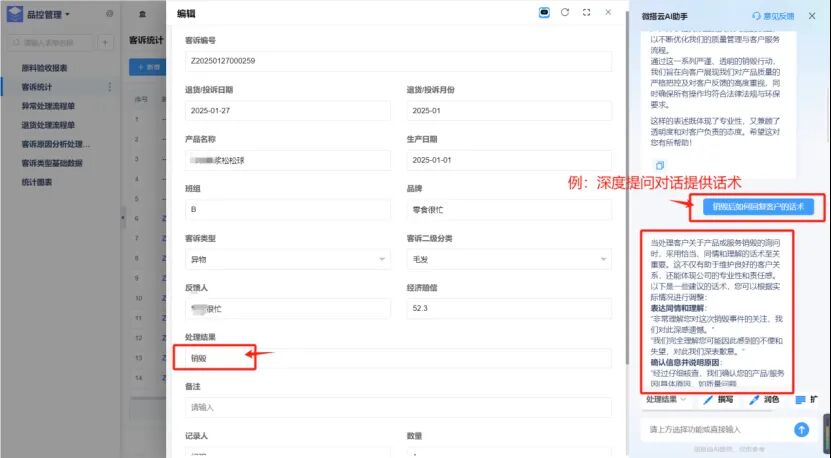The width and height of the screenshot is (831, 458).
Task: Send the AI assistant message
Action: pos(801,429)
